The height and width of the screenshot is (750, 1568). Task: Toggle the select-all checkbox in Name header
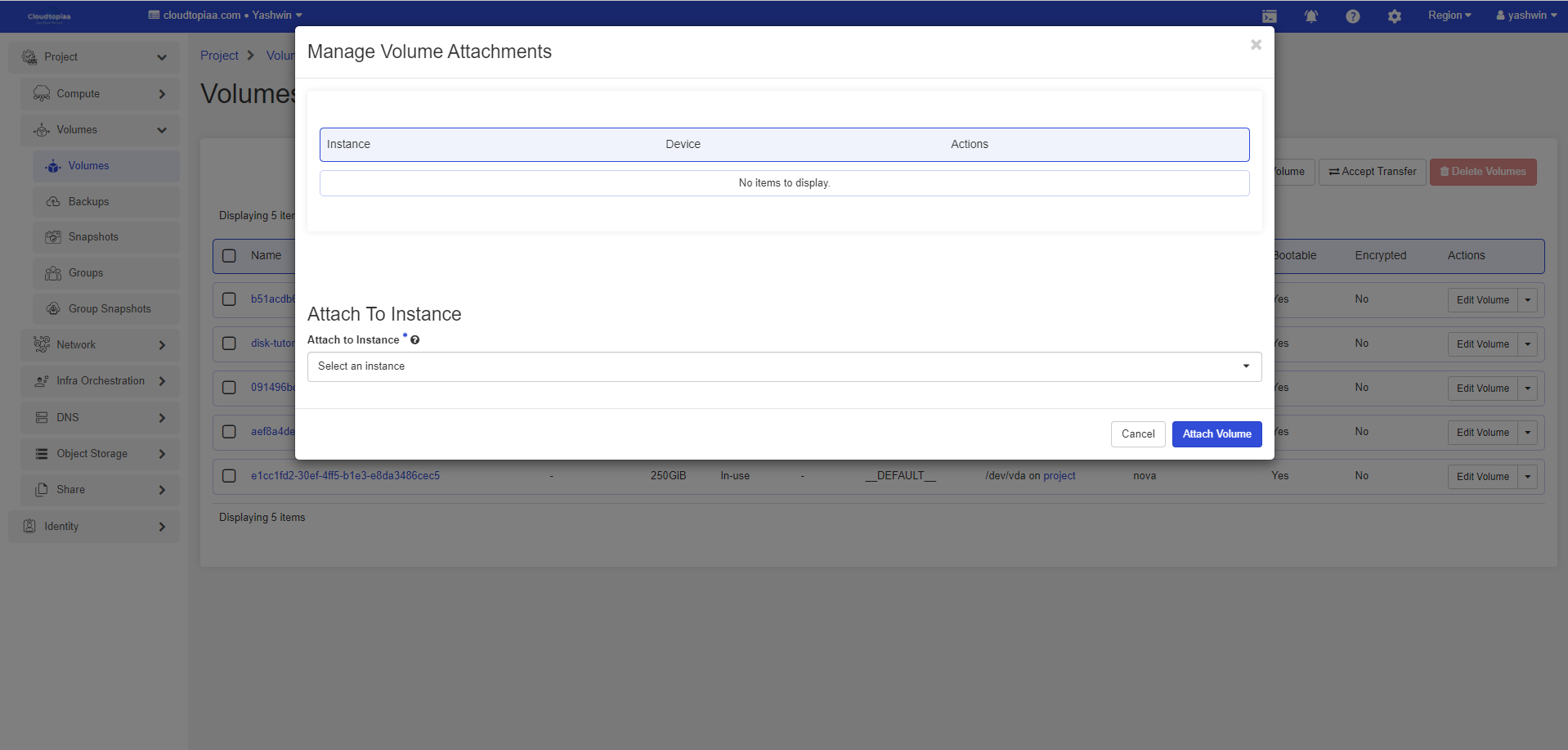pos(230,256)
